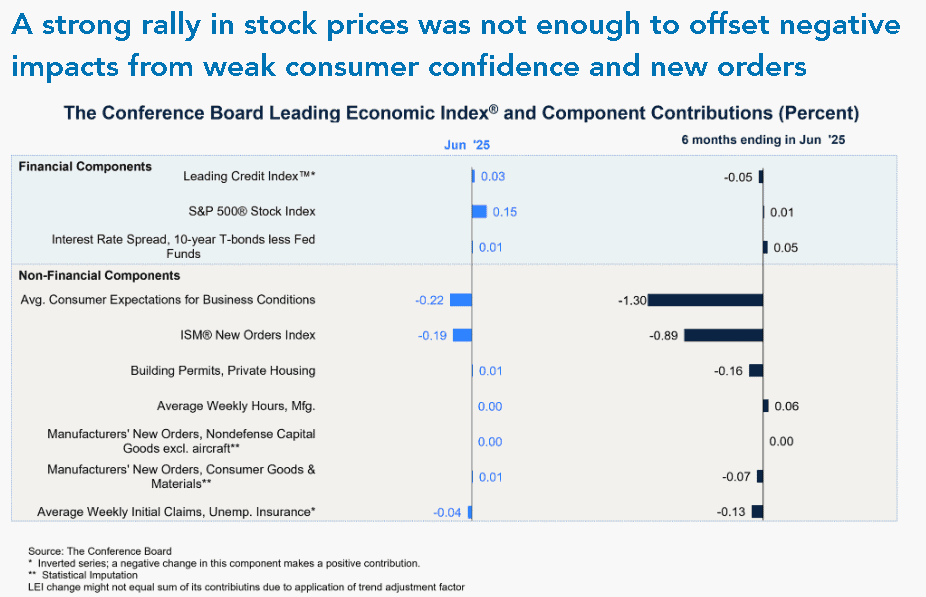
Task: Click the chart title Leading Economic Index
Action: 461,113
